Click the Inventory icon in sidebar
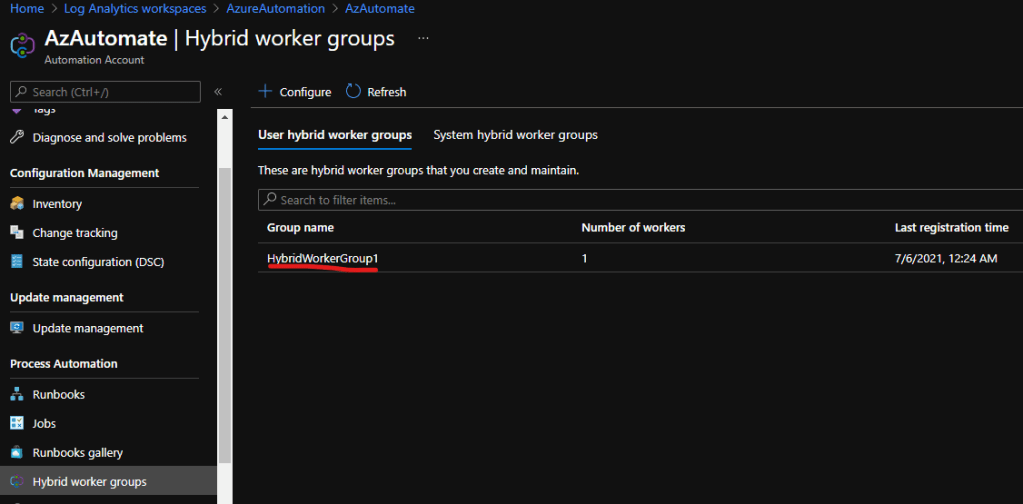Viewport: 1023px width, 504px height. (16, 204)
